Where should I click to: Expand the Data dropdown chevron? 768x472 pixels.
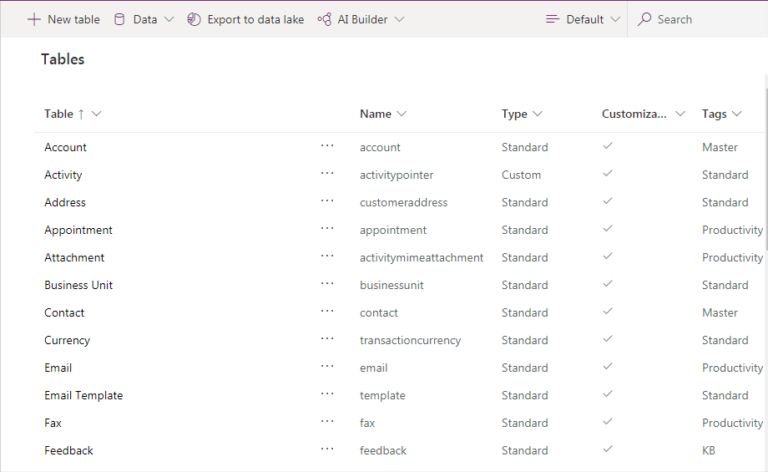[168, 19]
